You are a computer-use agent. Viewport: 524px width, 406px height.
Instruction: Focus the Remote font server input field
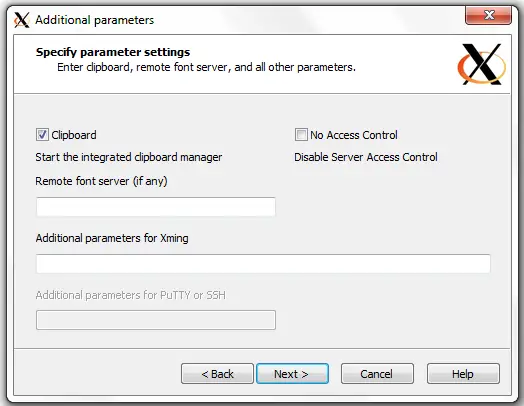[x=156, y=207]
